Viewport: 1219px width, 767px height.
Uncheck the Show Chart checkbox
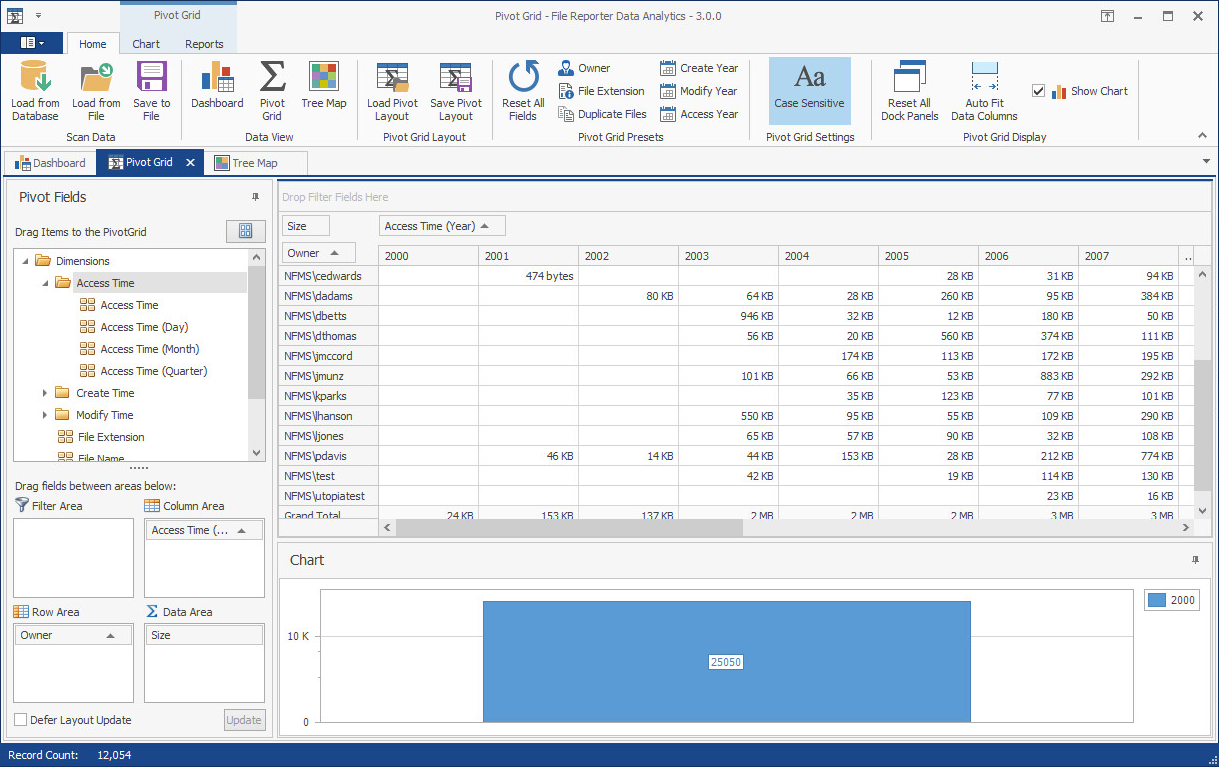[x=1038, y=91]
